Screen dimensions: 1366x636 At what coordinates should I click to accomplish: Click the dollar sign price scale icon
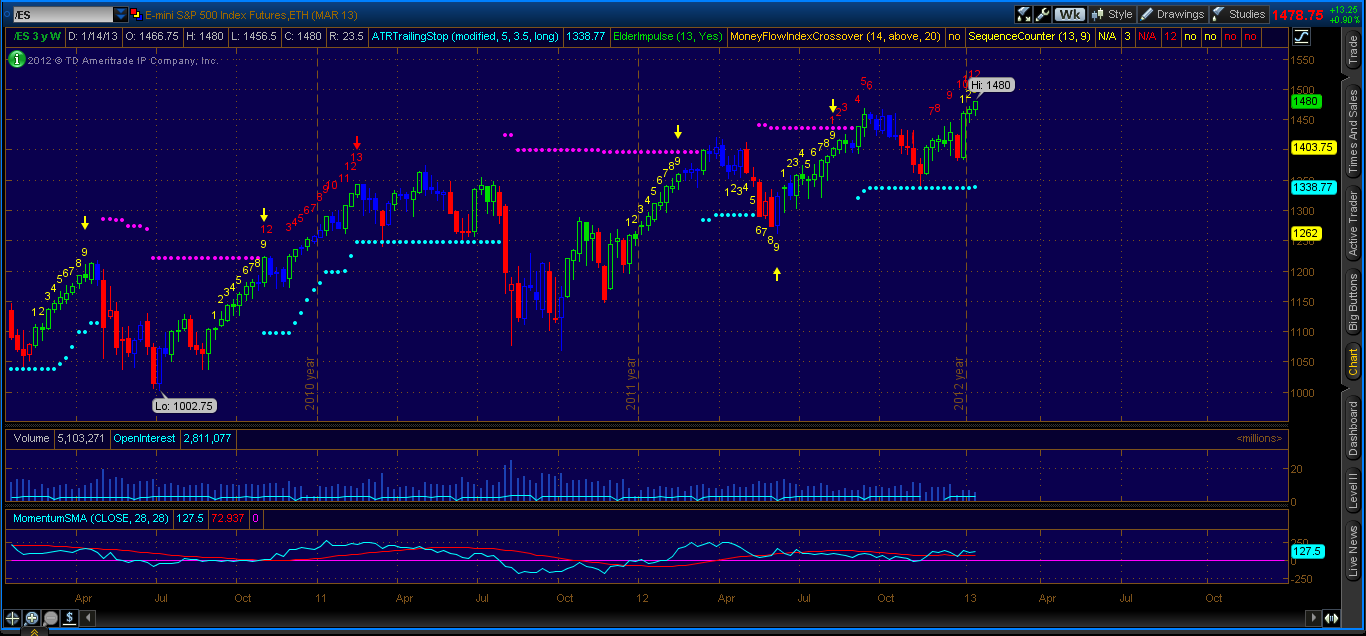[x=68, y=618]
